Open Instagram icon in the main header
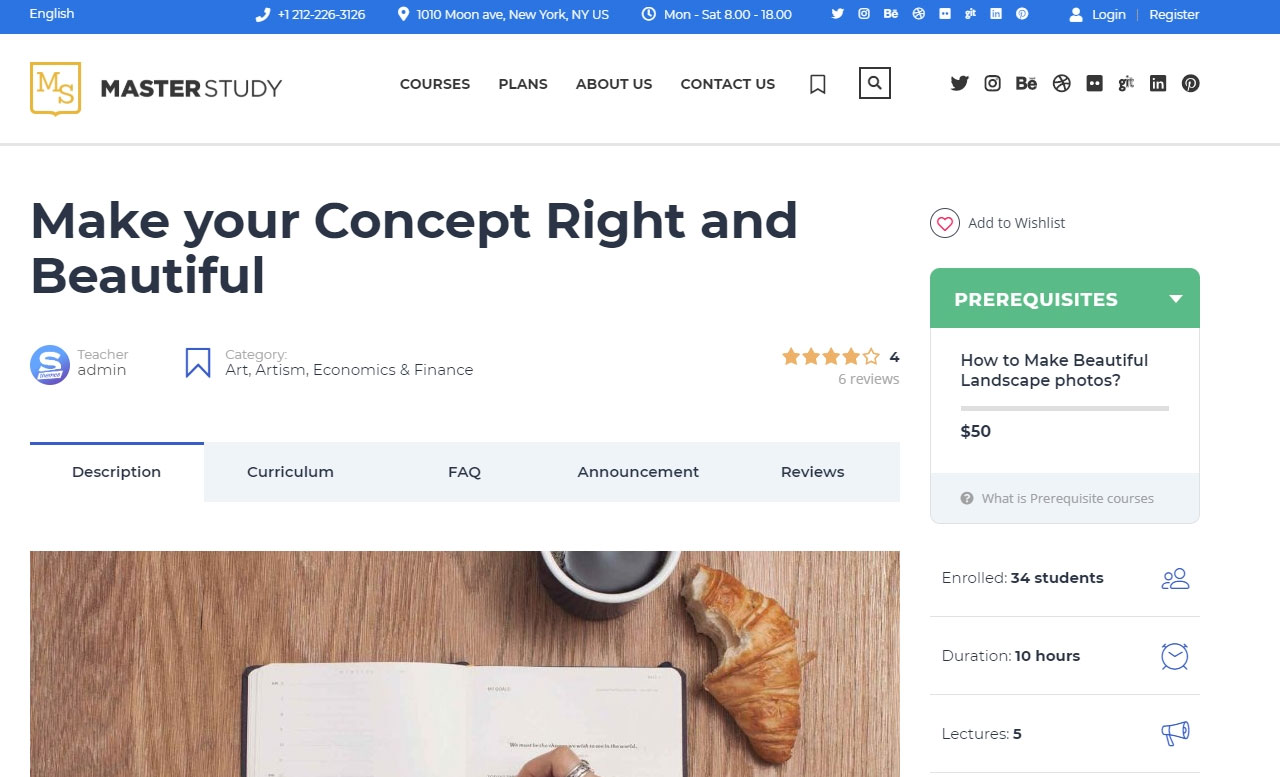 coord(992,84)
